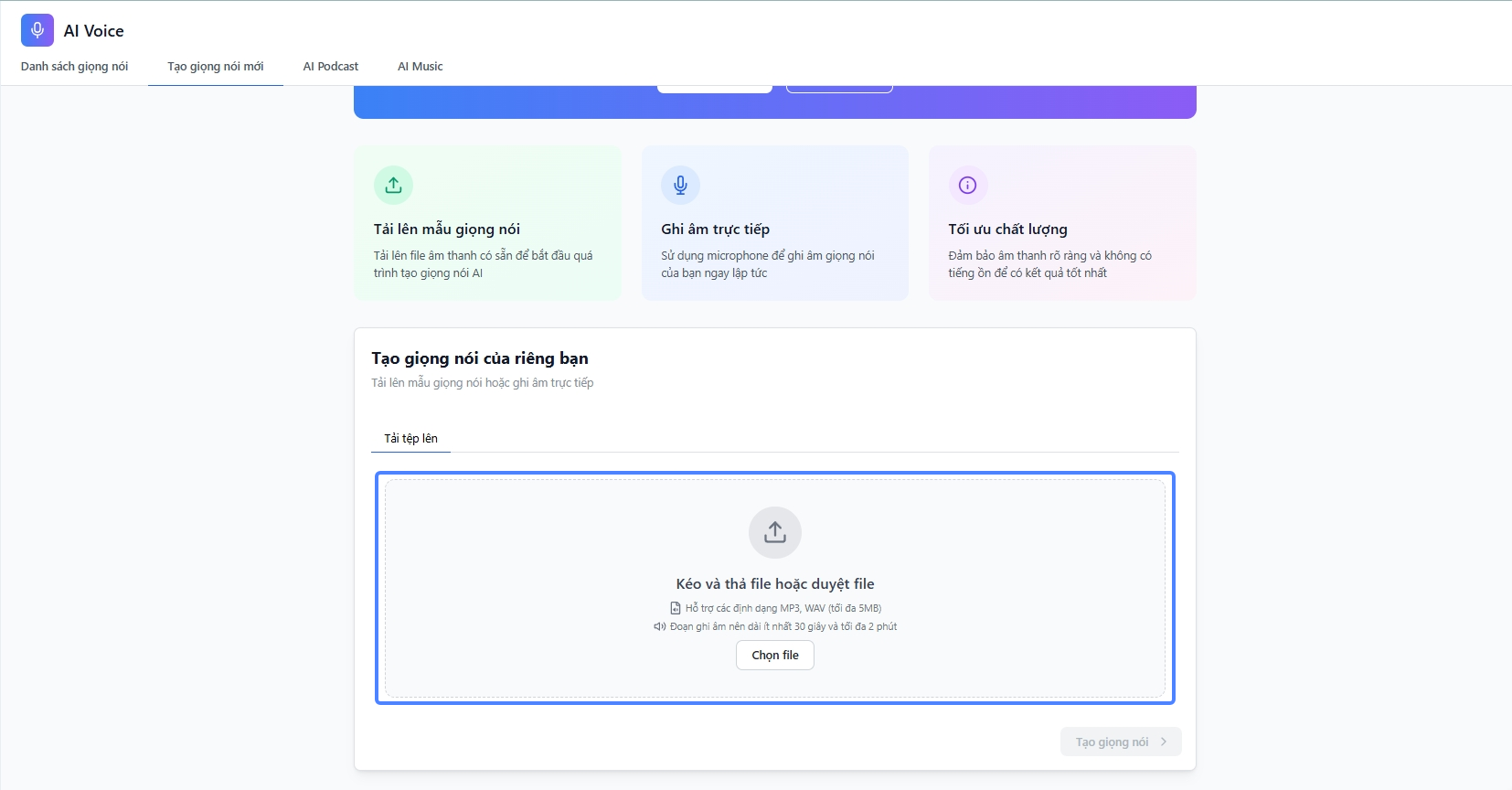
Task: Click the large upload icon in the drop zone
Action: coord(775,532)
